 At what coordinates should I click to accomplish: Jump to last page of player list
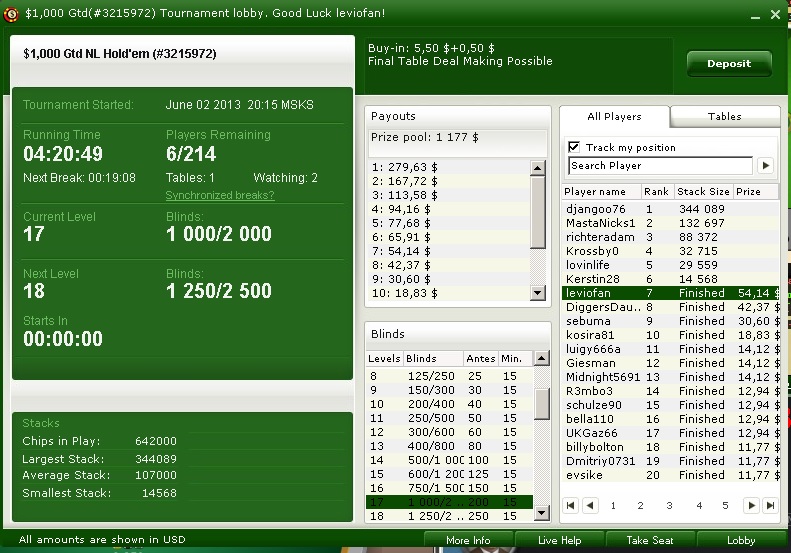tap(770, 505)
